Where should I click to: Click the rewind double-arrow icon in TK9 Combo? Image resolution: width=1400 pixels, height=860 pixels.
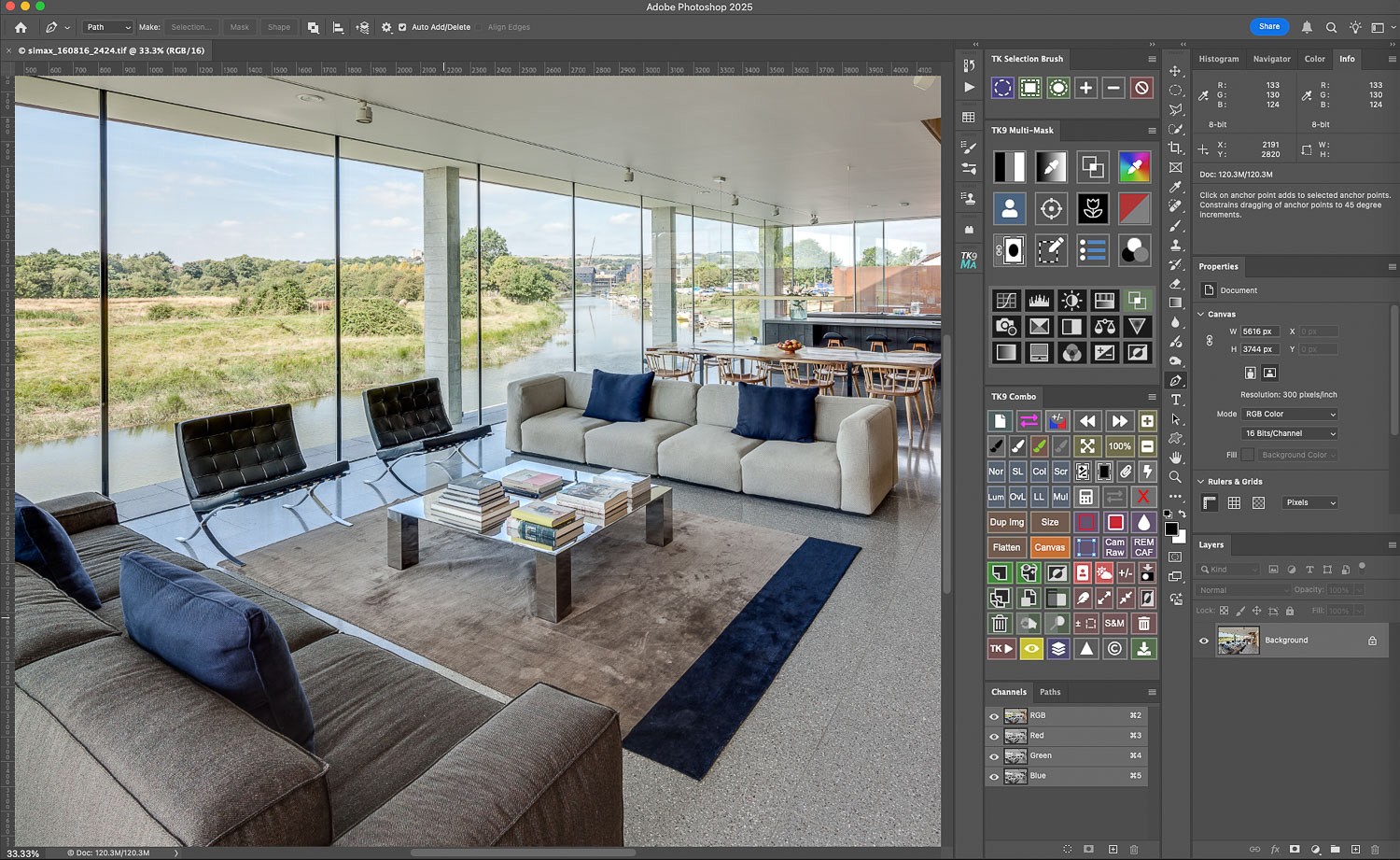click(1087, 421)
